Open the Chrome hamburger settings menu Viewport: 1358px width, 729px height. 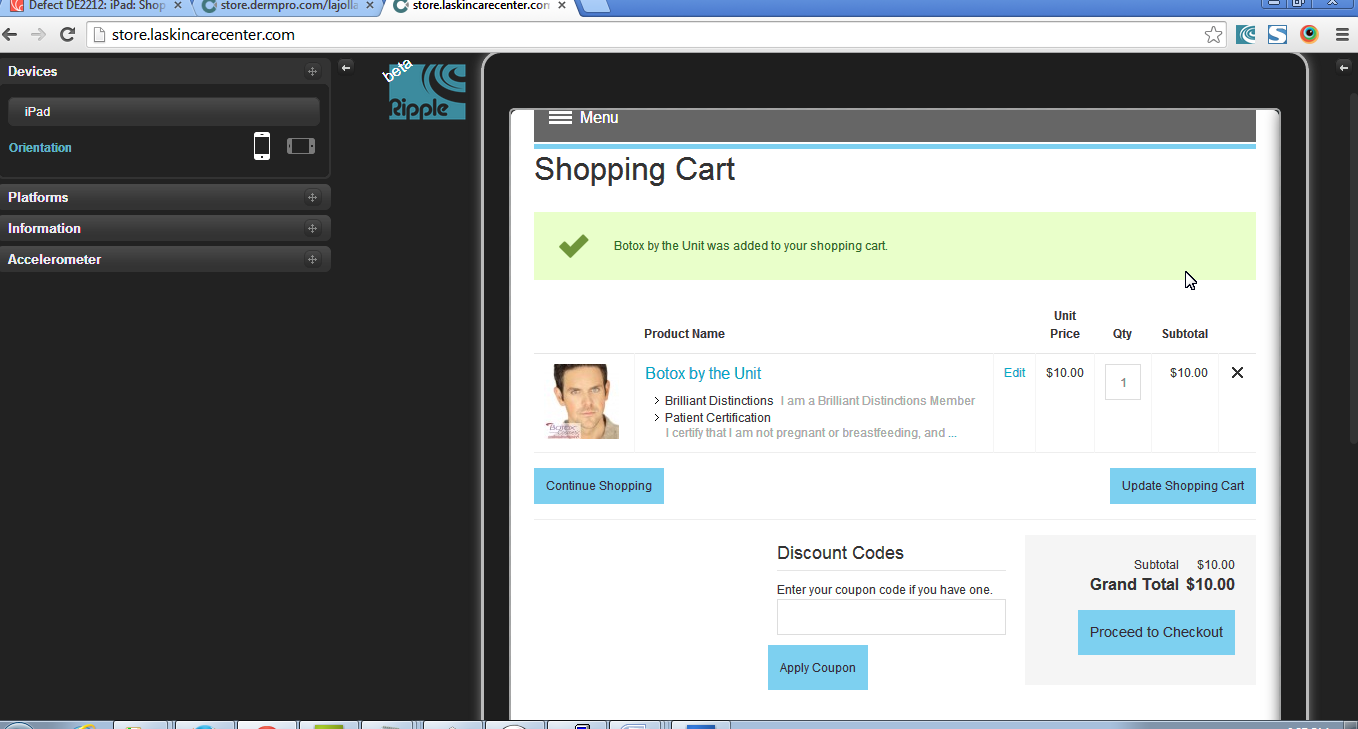point(1342,35)
